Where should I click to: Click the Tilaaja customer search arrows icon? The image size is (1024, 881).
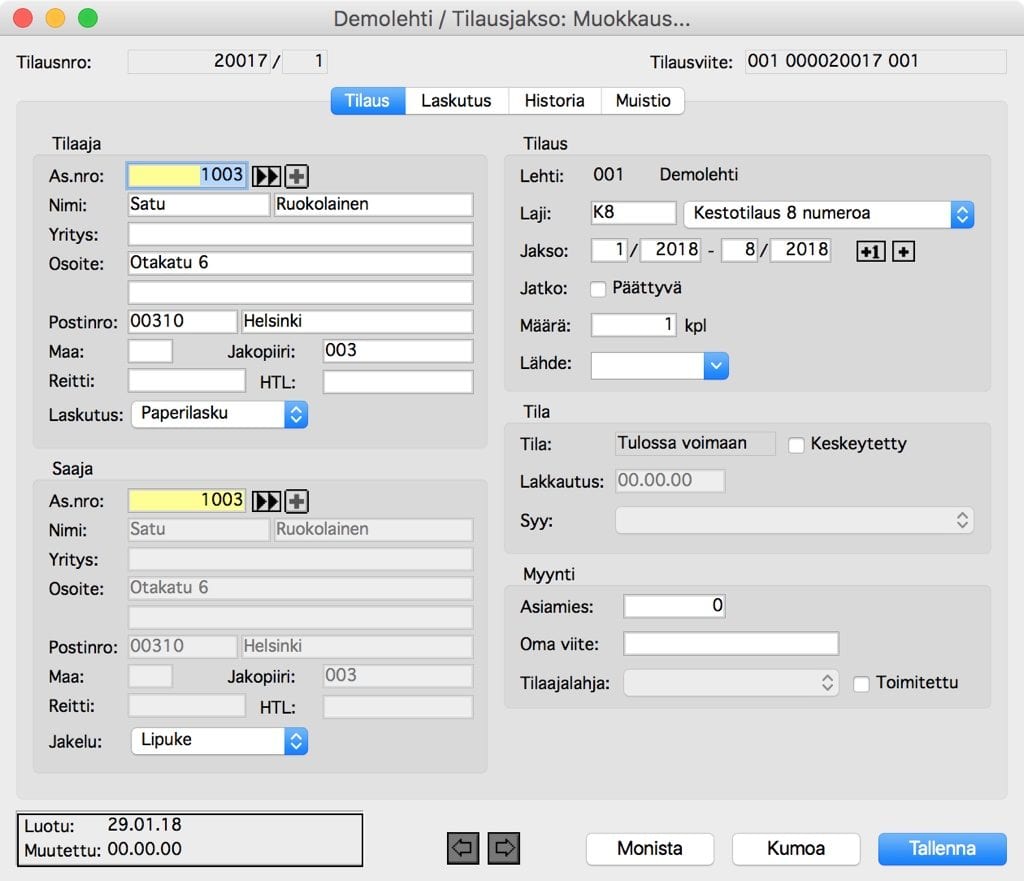point(266,176)
